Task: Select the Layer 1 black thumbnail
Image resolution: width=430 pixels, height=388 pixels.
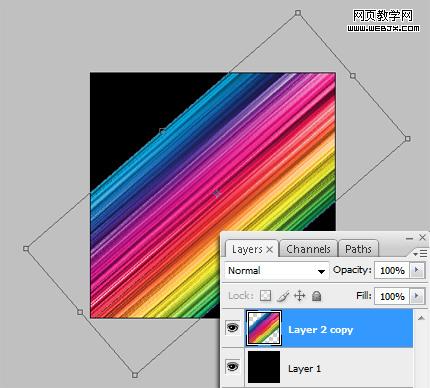Action: coord(264,367)
